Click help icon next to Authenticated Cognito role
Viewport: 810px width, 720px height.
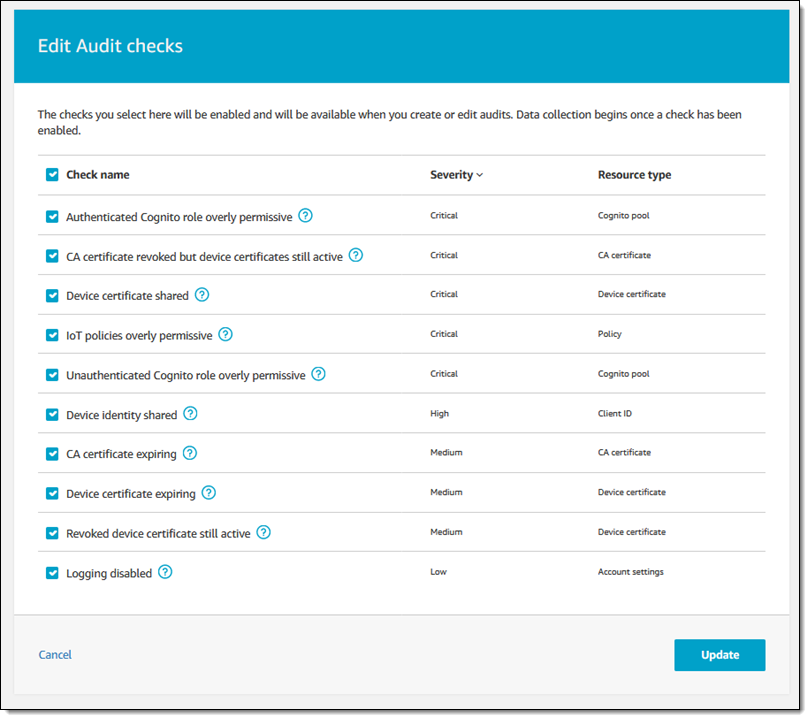click(306, 215)
